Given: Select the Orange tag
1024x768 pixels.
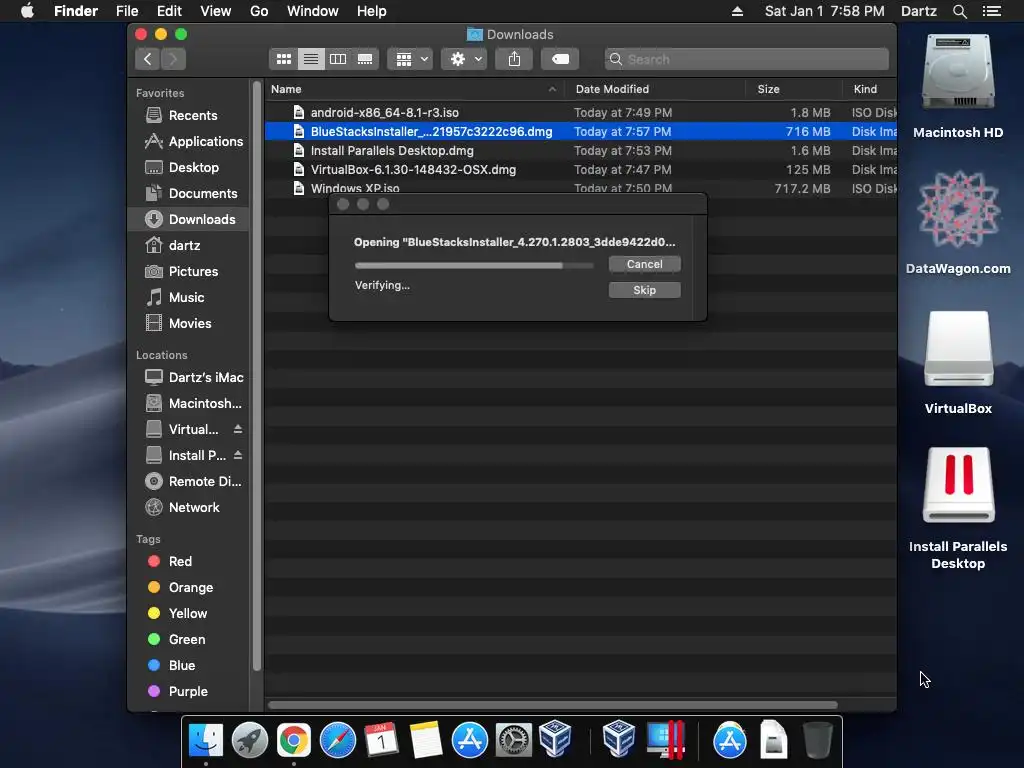Looking at the screenshot, I should [188, 588].
